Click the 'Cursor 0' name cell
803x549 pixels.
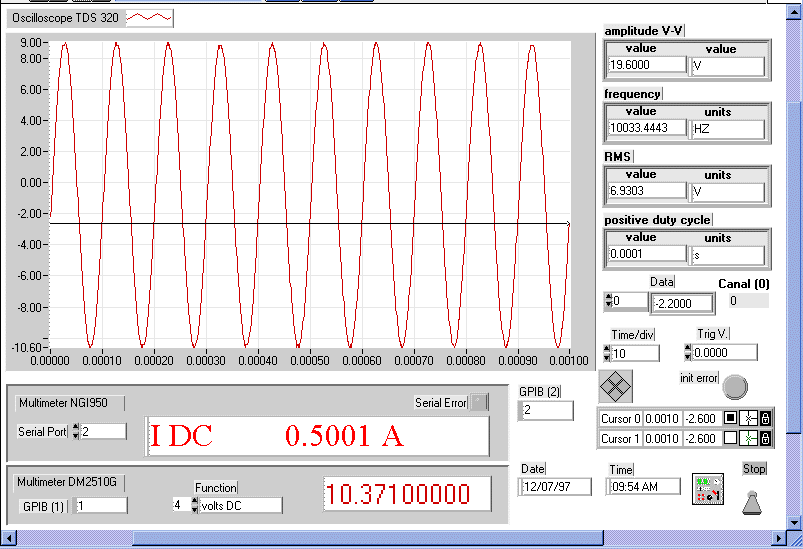621,418
